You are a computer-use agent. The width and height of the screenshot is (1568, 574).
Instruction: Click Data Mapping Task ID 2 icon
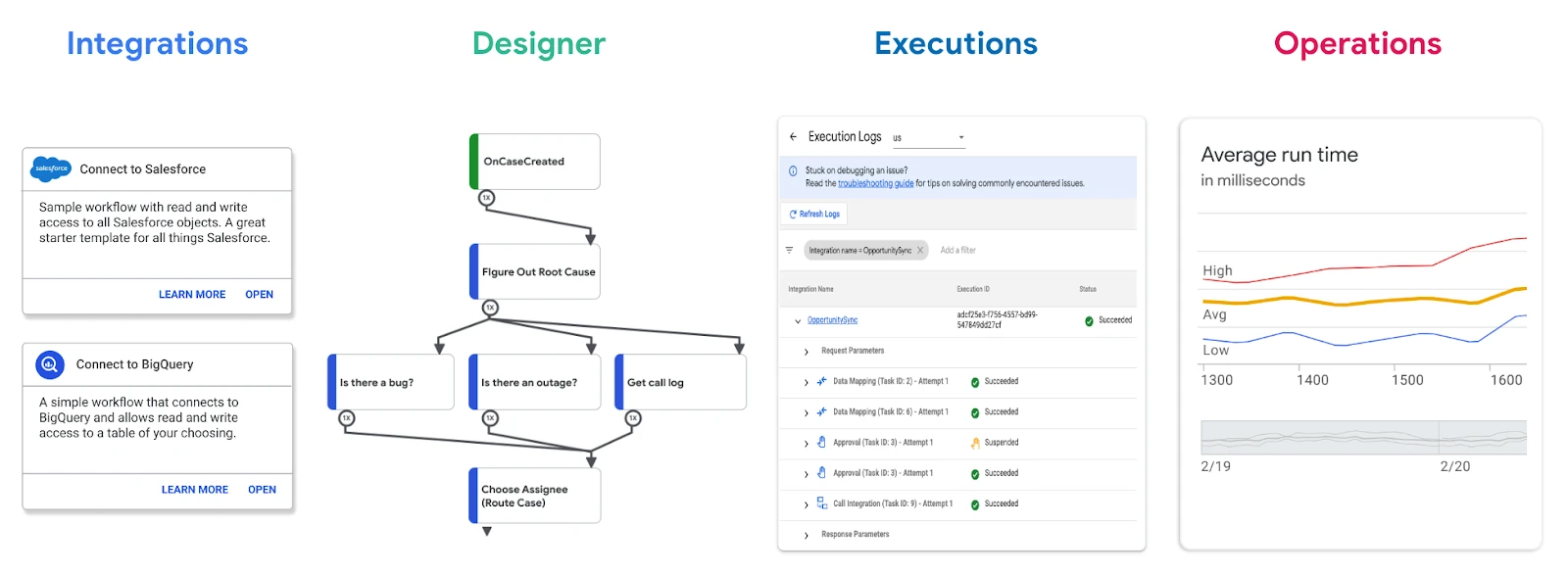[821, 381]
